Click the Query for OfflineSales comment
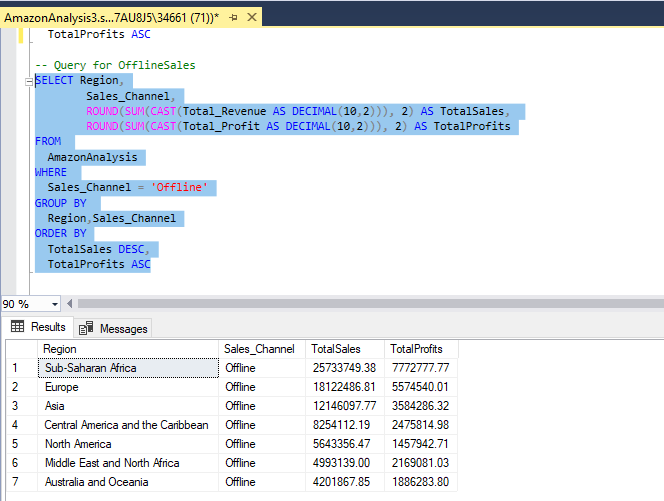Screen dimensions: 664x501 (115, 65)
